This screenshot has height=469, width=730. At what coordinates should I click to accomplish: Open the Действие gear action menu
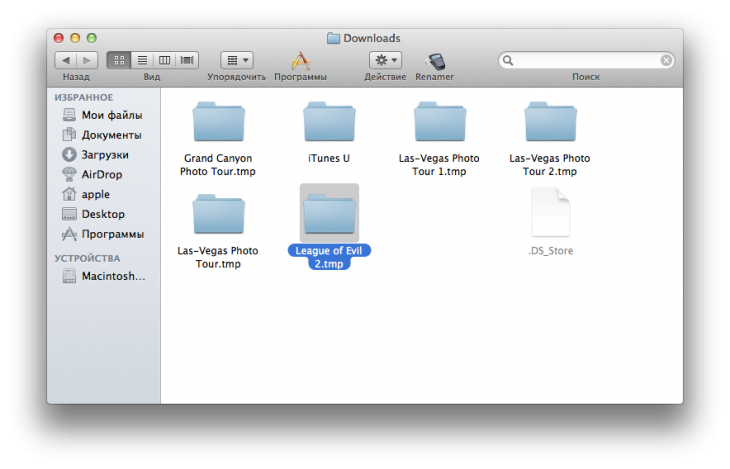pyautogui.click(x=385, y=60)
